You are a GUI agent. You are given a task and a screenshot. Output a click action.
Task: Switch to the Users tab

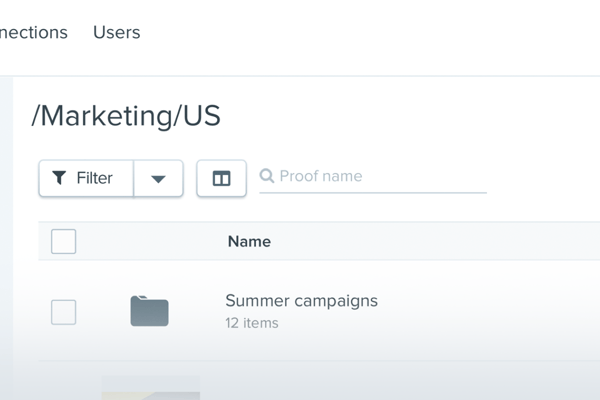coord(116,32)
